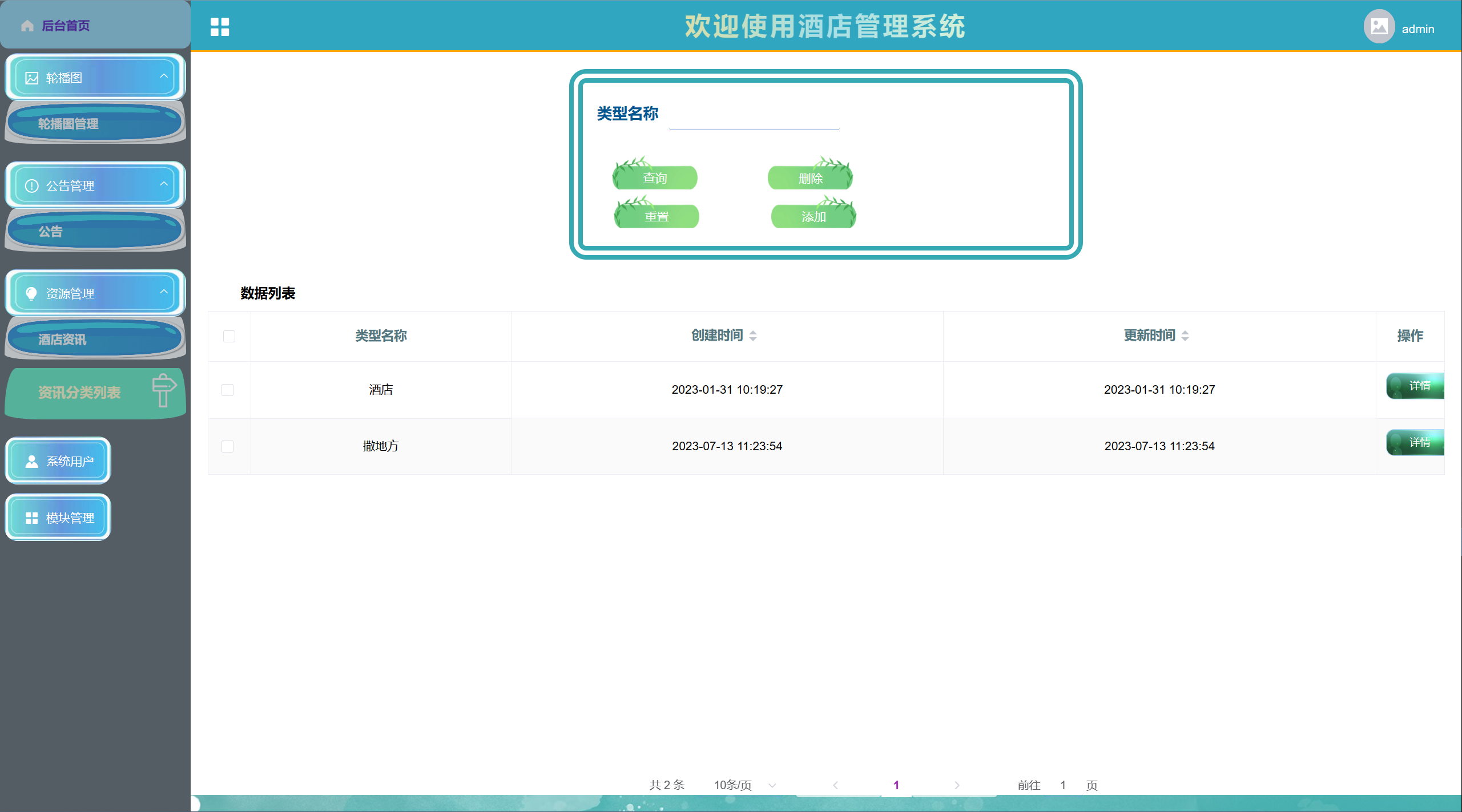Viewport: 1462px width, 812px height.
Task: Click the grid menu icon in header
Action: coord(220,27)
